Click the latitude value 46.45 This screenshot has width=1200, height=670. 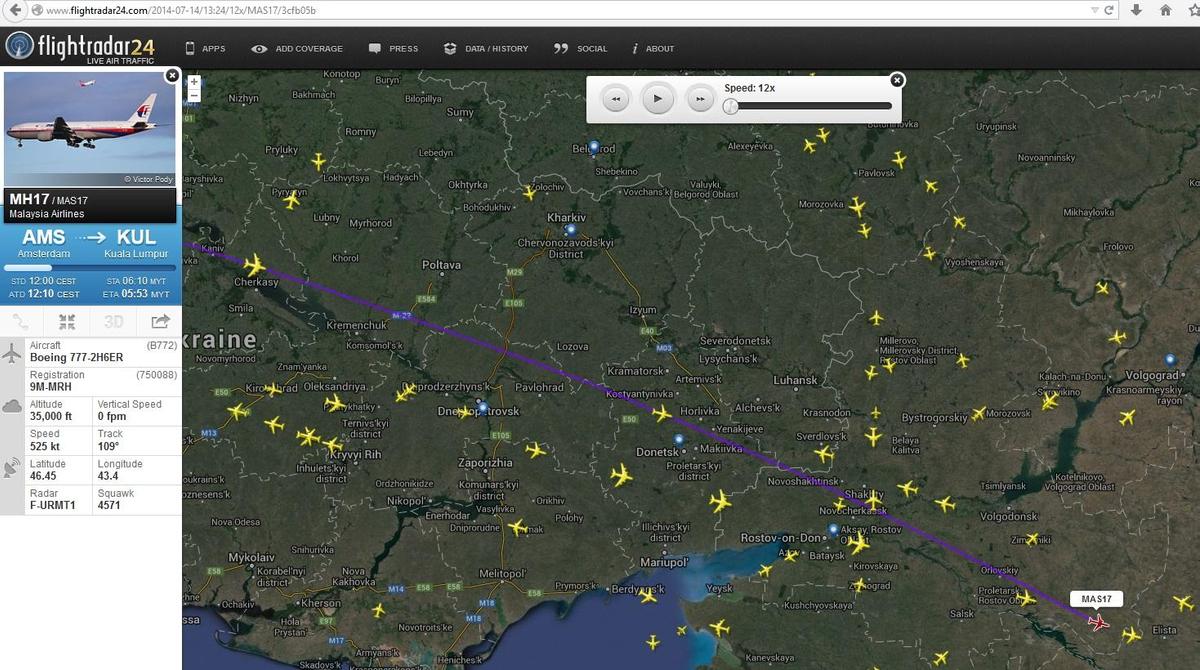point(43,476)
